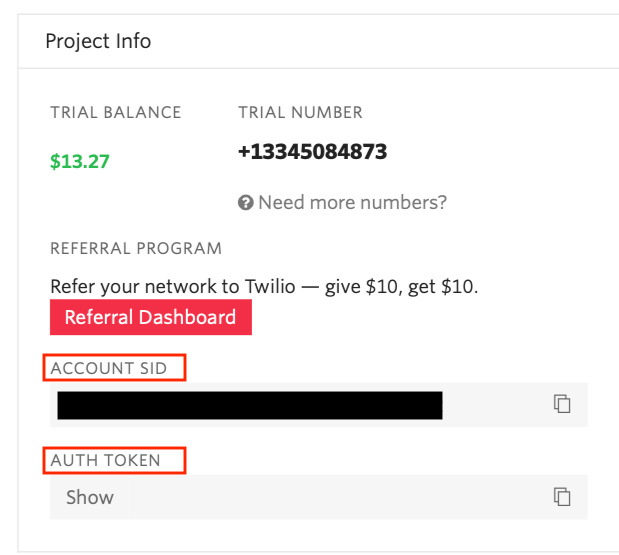Click the 'Need more numbers?' link

click(352, 202)
